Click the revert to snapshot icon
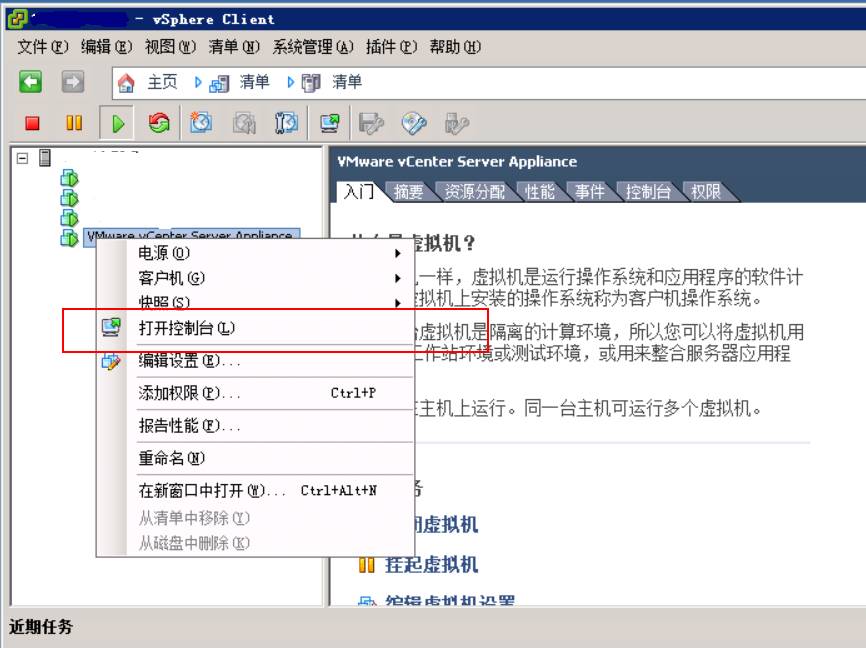 pos(244,123)
